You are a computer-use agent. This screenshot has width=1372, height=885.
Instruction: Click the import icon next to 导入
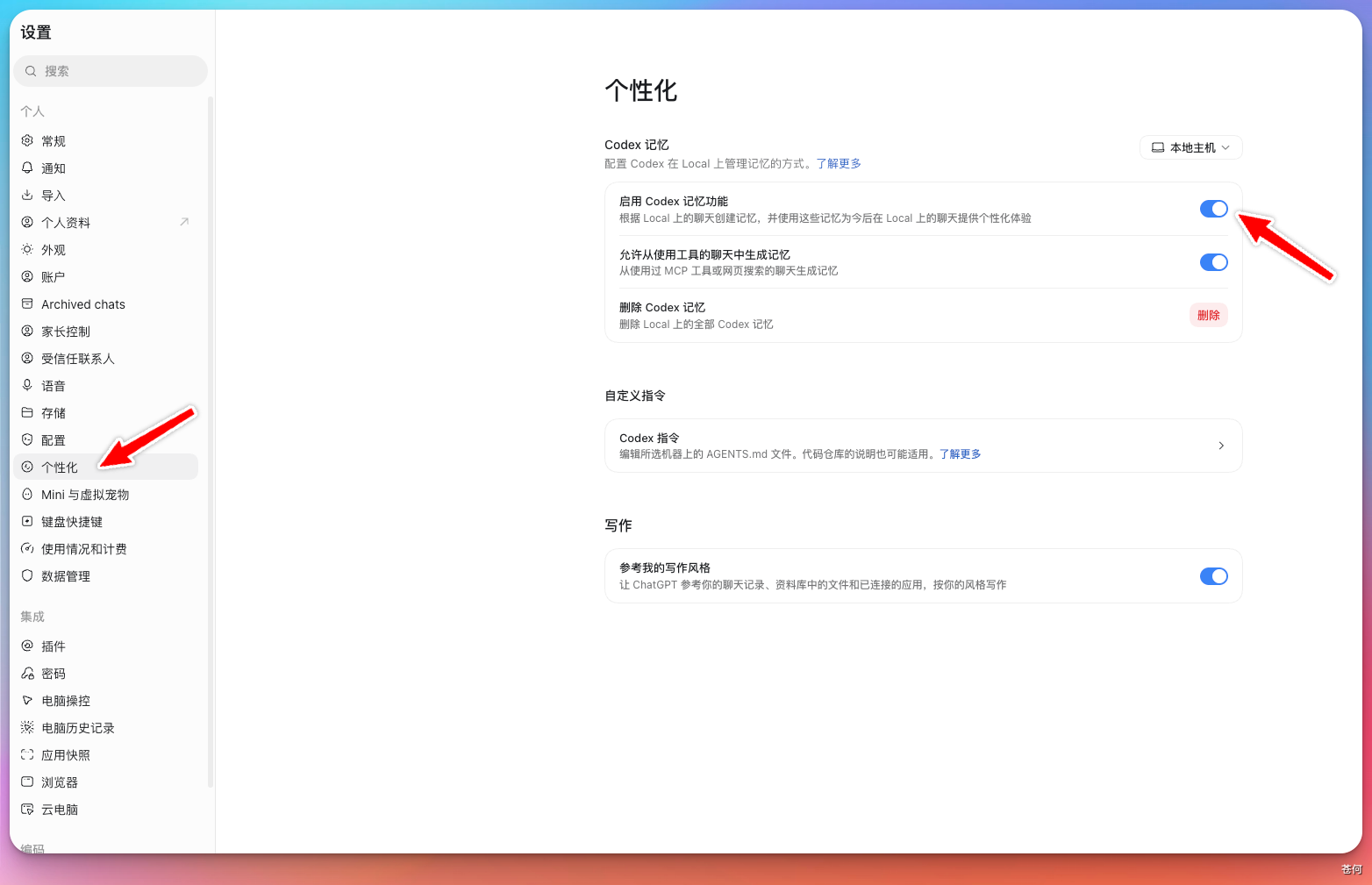pyautogui.click(x=27, y=195)
